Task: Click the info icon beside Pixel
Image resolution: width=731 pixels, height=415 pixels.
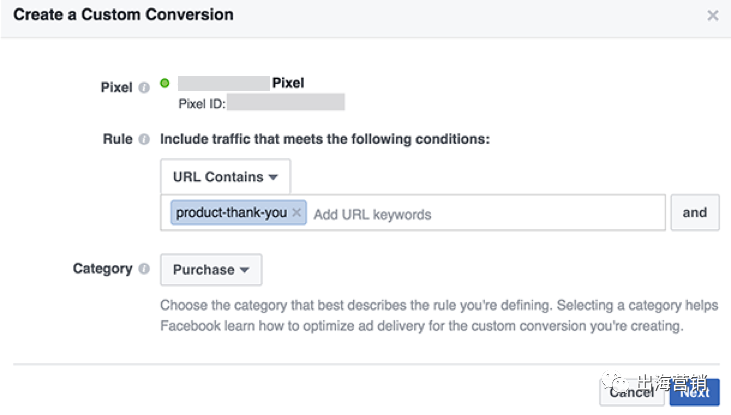Action: tap(144, 88)
